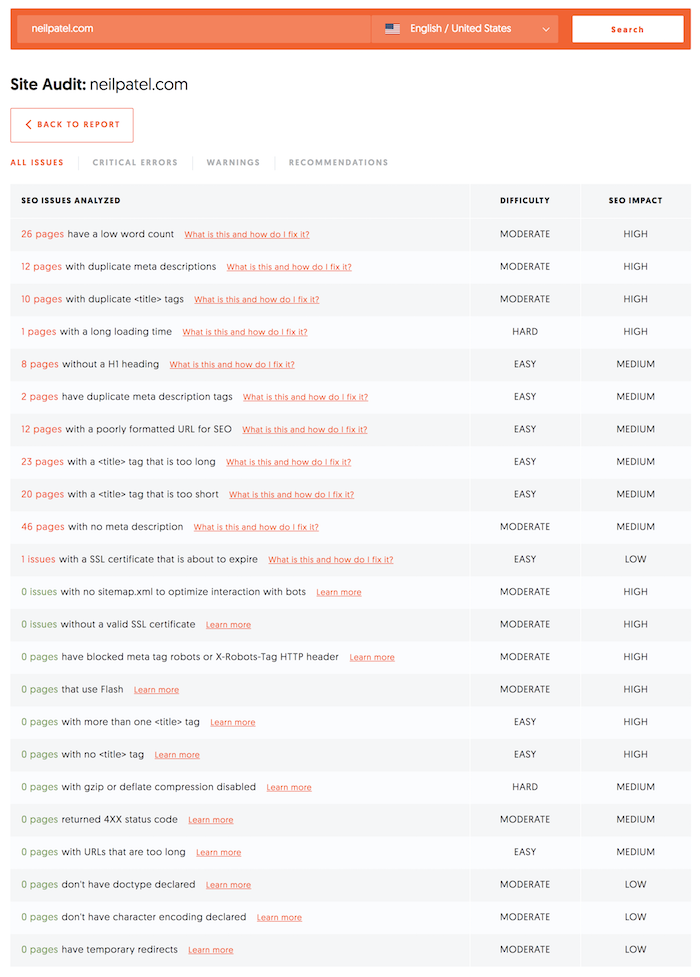Switch to the Critical Errors tab
The height and width of the screenshot is (977, 700).
pyautogui.click(x=135, y=163)
